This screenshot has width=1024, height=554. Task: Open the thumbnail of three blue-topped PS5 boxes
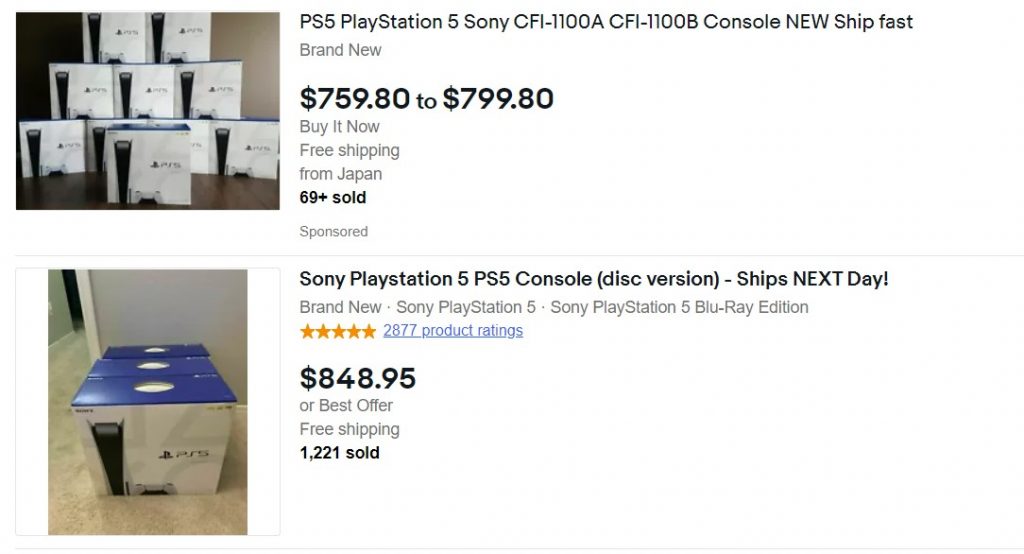click(x=148, y=401)
